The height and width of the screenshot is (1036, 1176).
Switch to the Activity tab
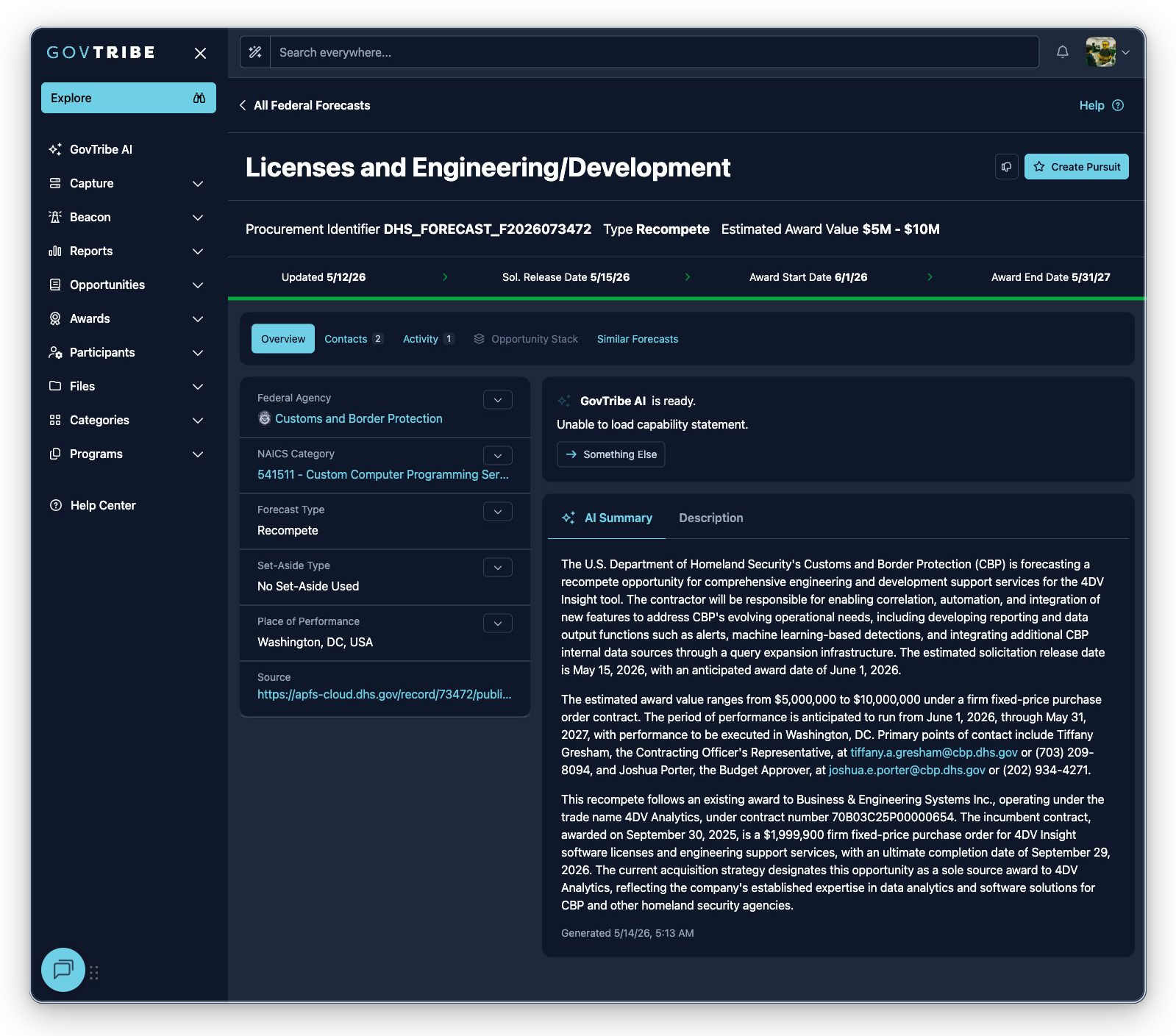click(x=429, y=339)
